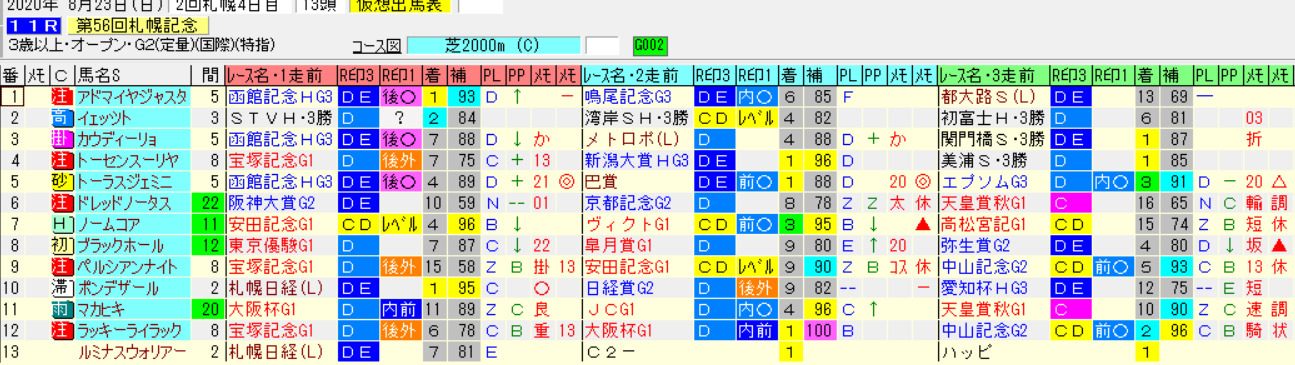Click the レース名・1走前 column header
Image resolution: width=1295 pixels, height=365 pixels.
[281, 75]
